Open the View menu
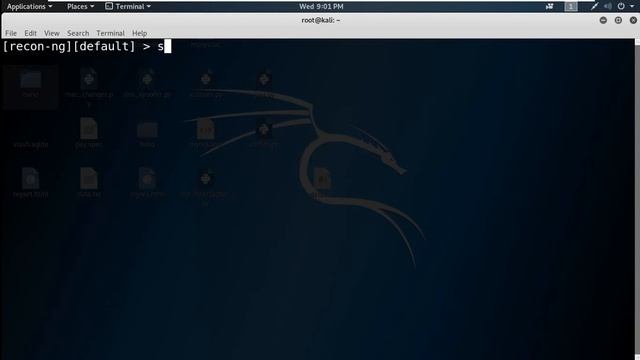 click(52, 33)
